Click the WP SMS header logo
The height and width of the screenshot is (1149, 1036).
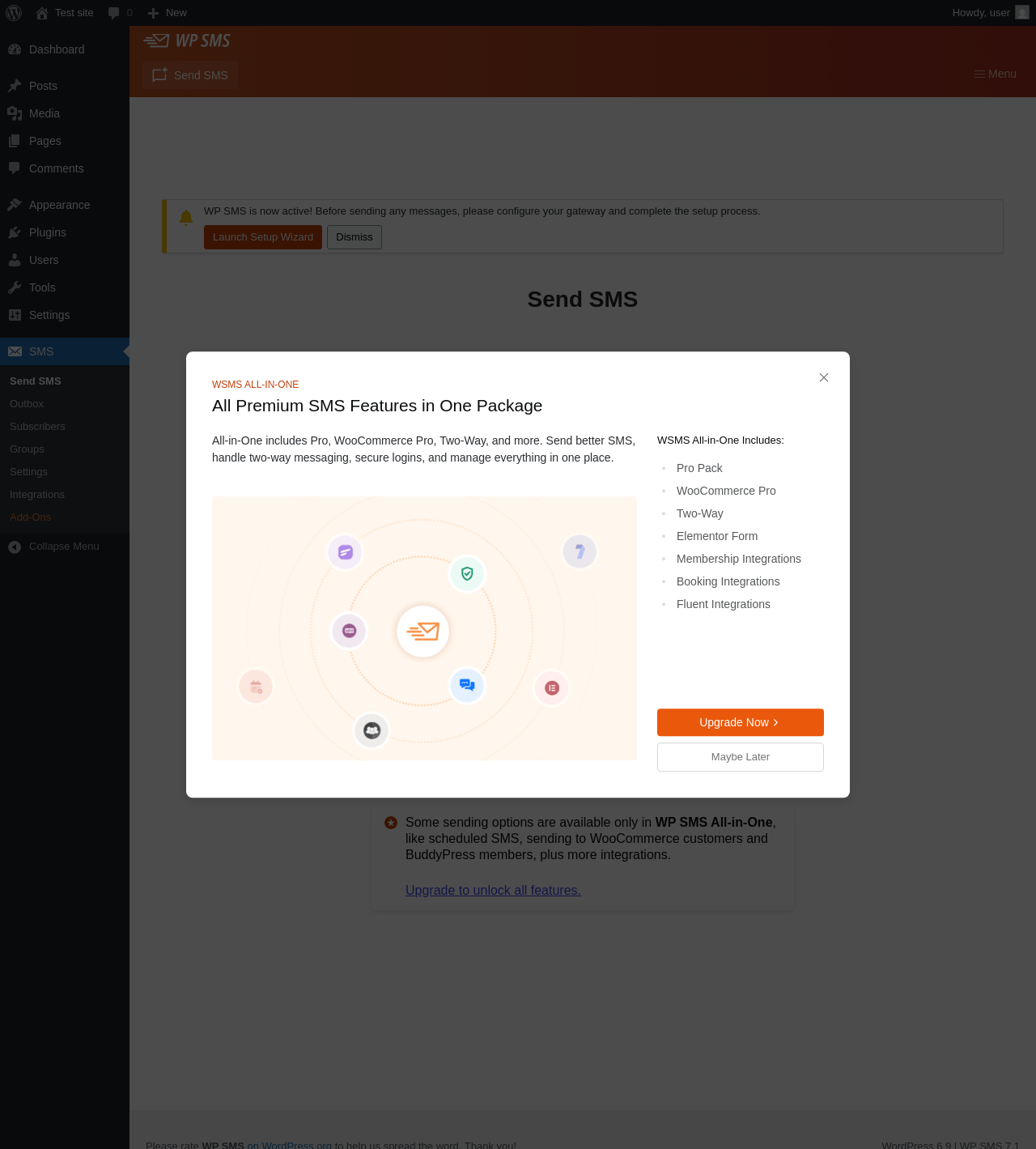187,40
